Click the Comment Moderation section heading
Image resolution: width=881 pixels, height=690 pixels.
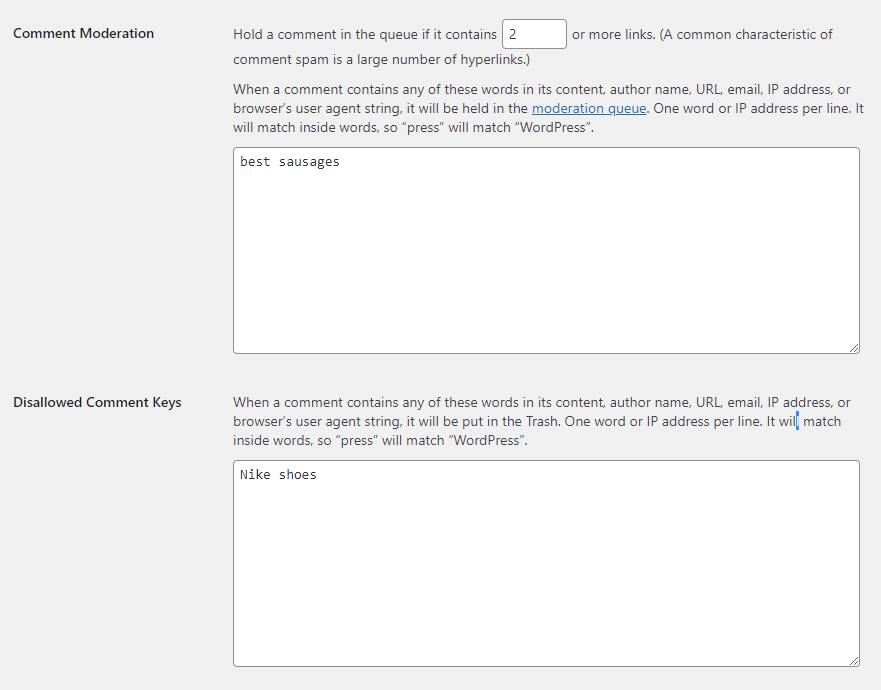coord(84,33)
